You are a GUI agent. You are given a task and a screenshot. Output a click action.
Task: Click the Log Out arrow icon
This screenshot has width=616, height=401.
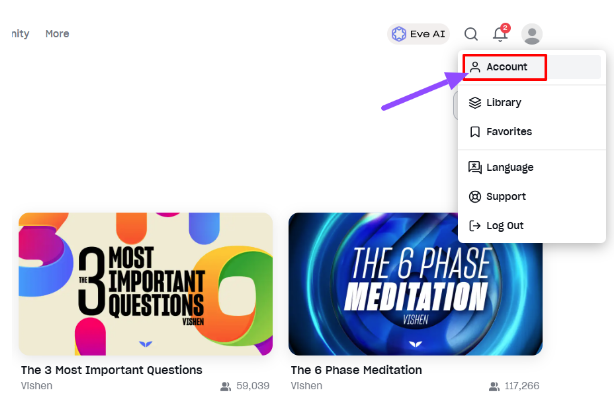pos(475,226)
